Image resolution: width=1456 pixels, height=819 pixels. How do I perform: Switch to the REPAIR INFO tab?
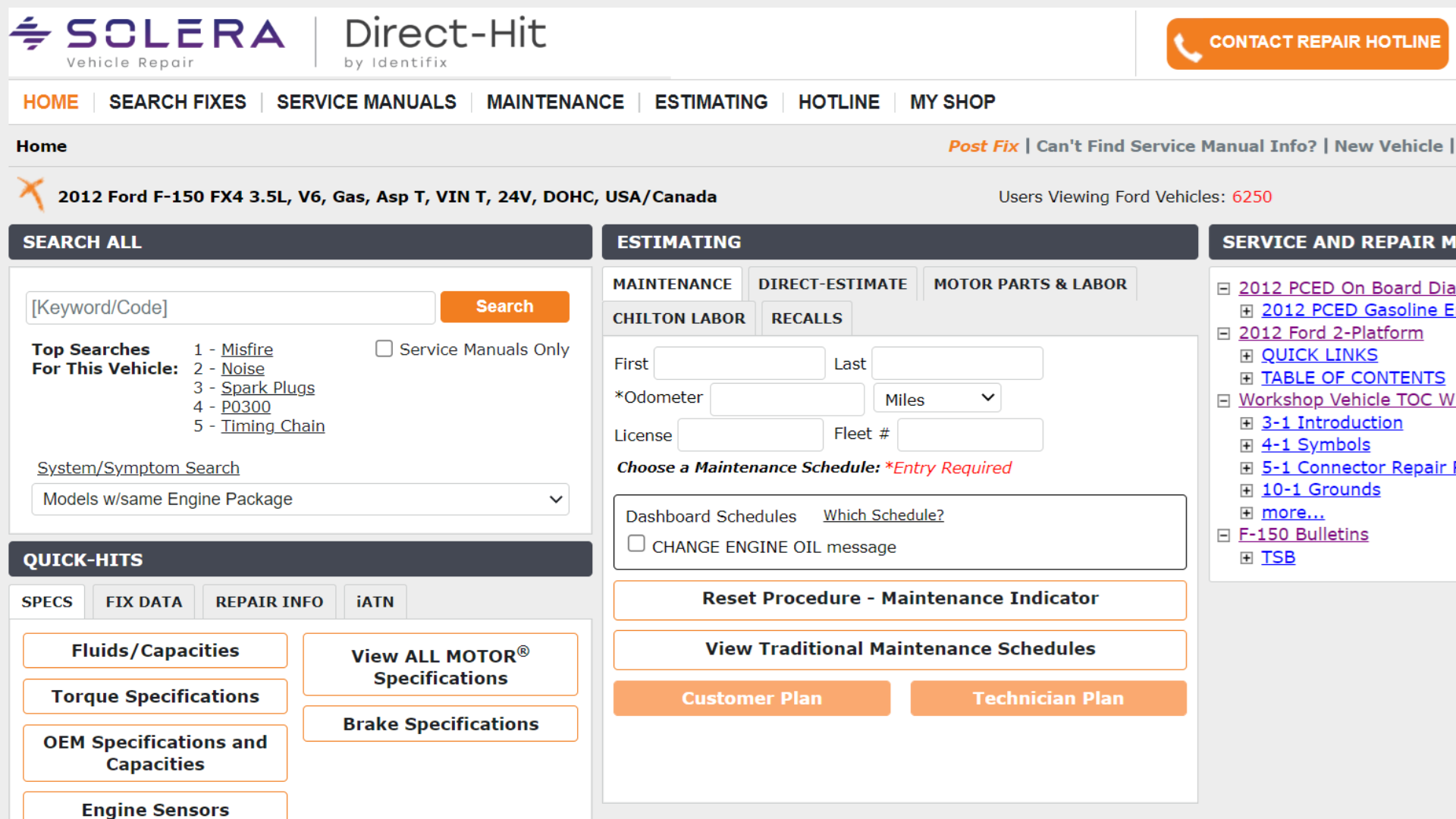(269, 601)
